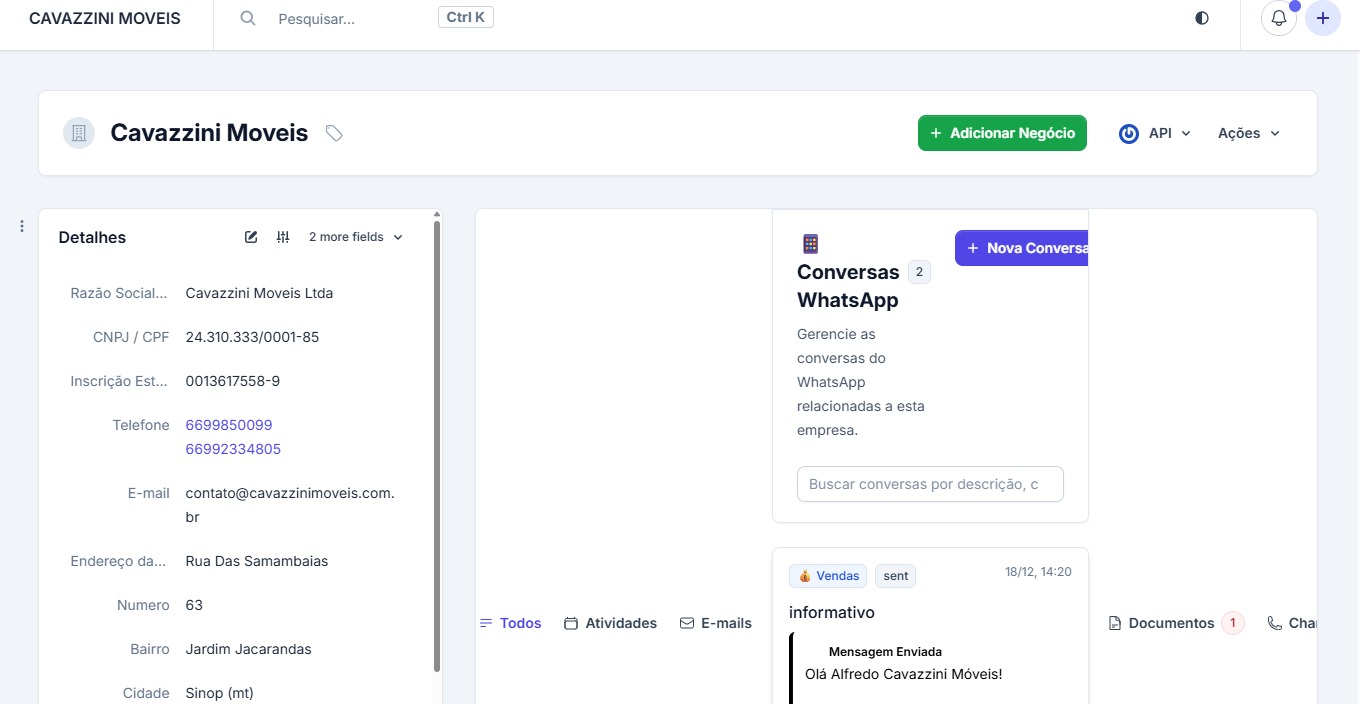Click phone number 6699850099 link
Image resolution: width=1360 pixels, height=704 pixels.
coord(229,425)
